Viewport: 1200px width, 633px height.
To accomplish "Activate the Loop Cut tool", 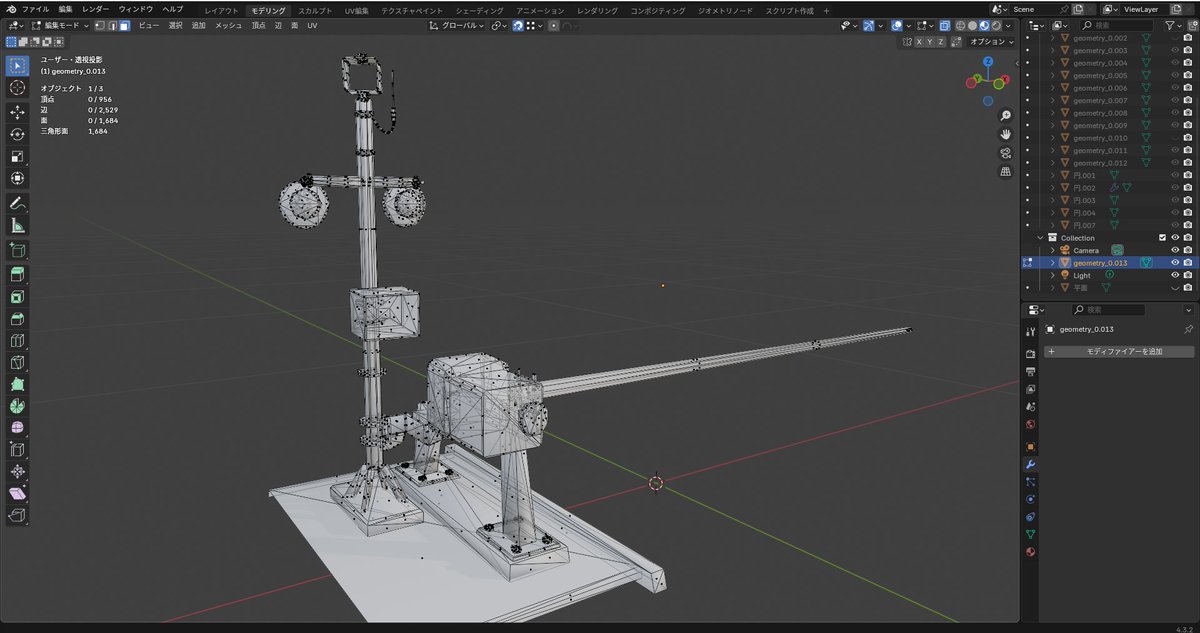I will click(x=17, y=341).
